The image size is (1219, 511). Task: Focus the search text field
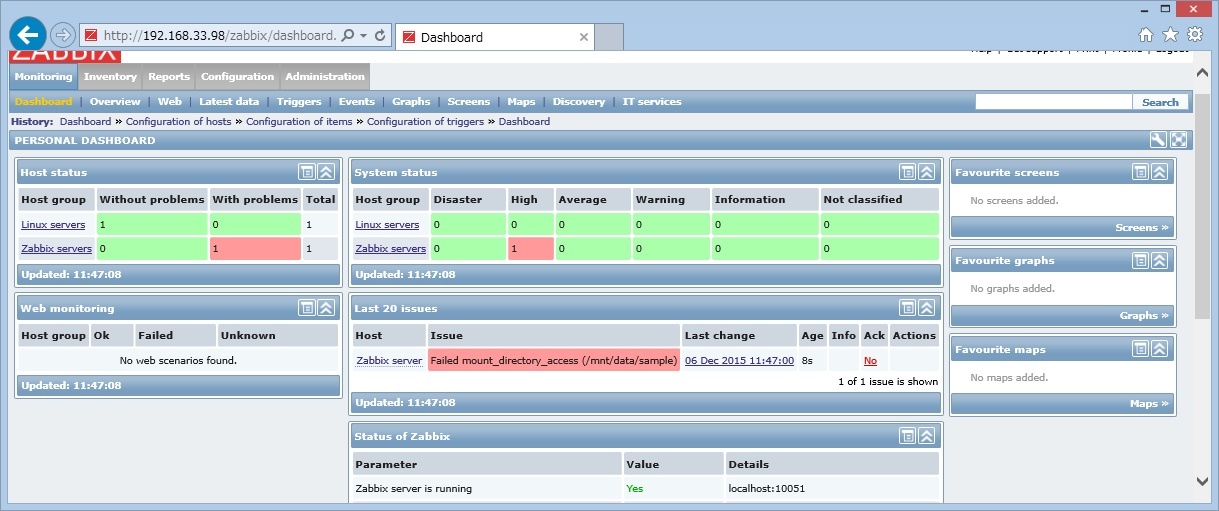pyautogui.click(x=1054, y=102)
